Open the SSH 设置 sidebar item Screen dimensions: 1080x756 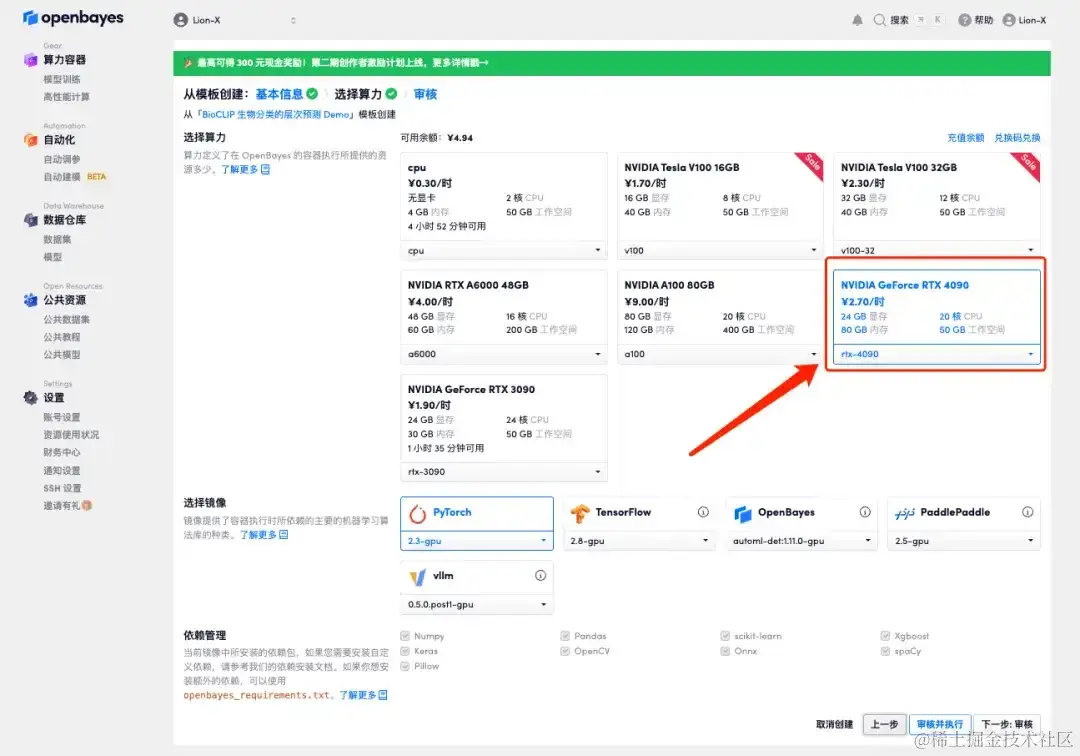click(63, 488)
